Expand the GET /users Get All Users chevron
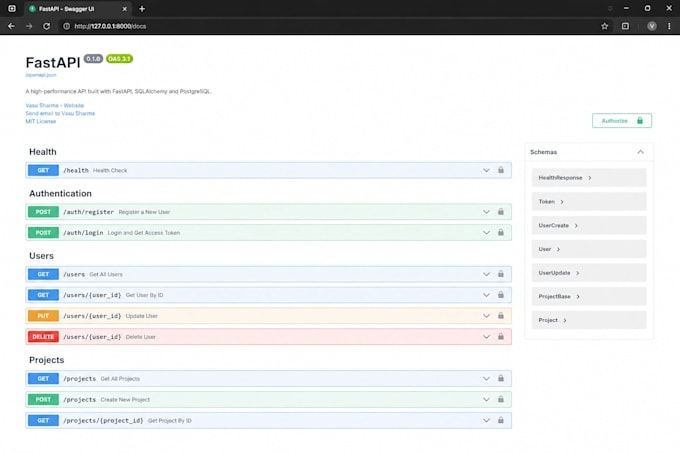Image resolution: width=680 pixels, height=453 pixels. [486, 274]
